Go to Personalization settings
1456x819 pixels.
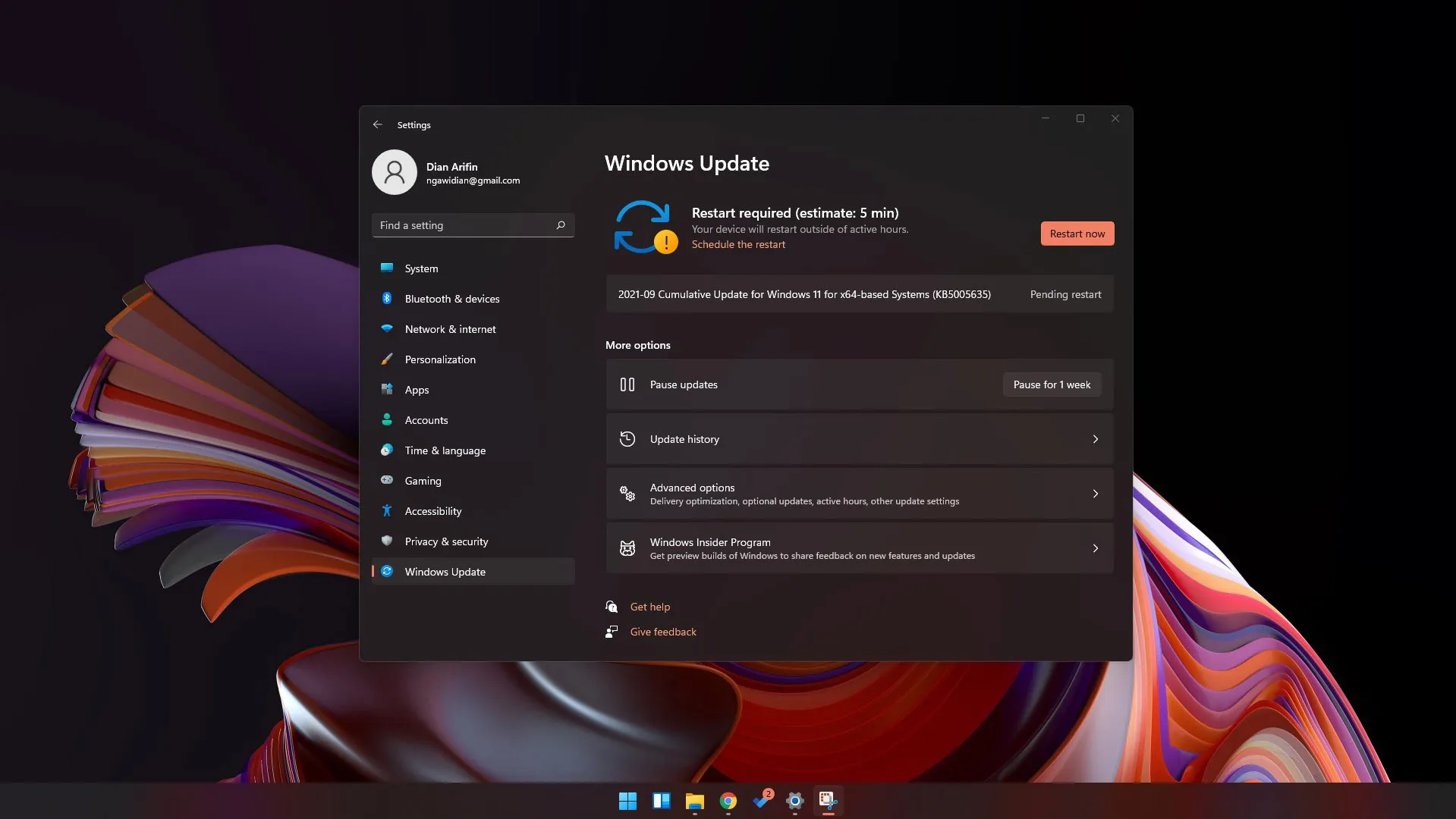[440, 359]
